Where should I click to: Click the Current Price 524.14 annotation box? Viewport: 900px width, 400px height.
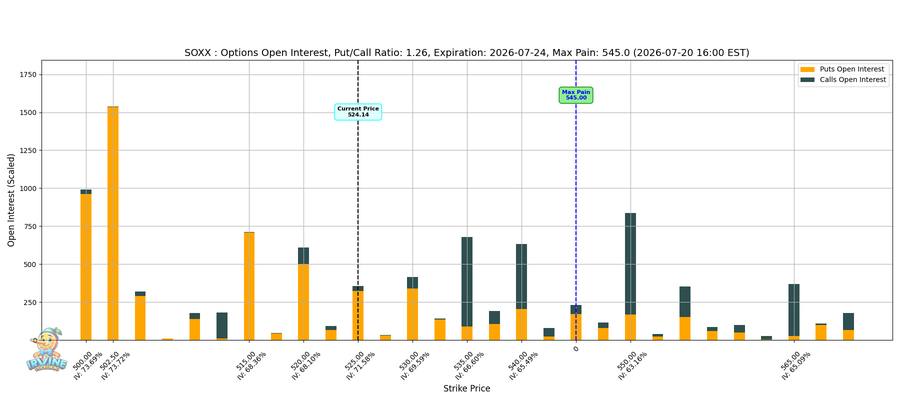[x=358, y=111]
